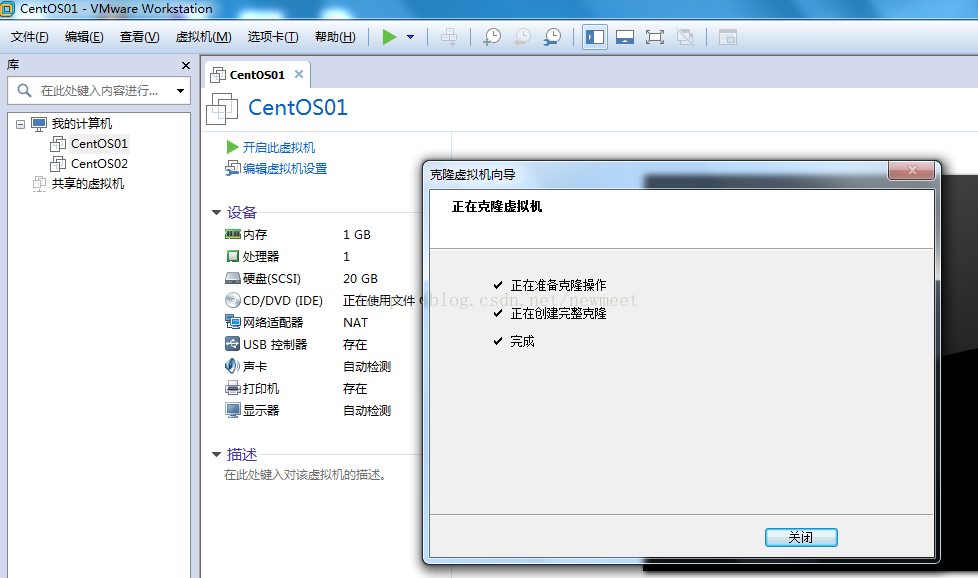Click the 网络适配器 network adapter icon
This screenshot has height=578, width=978.
(233, 322)
